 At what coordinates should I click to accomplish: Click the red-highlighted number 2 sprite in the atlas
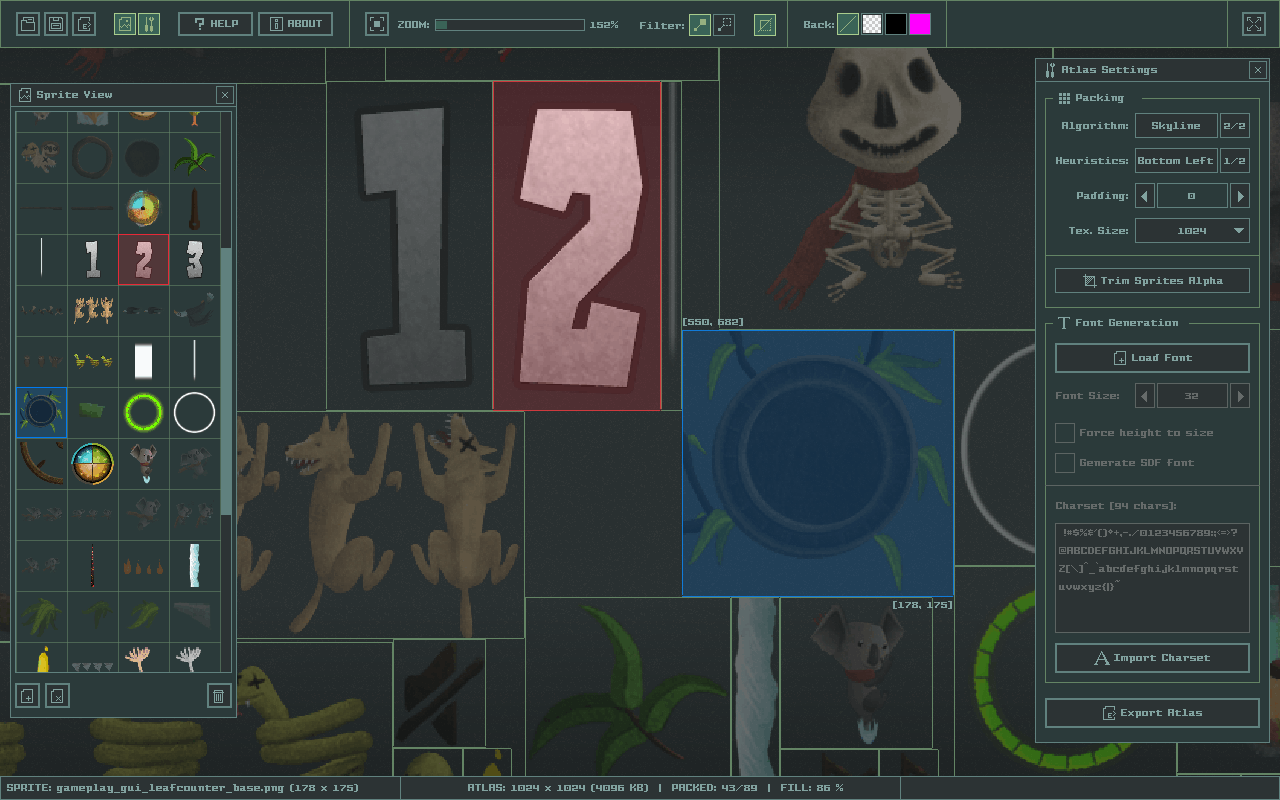coord(577,246)
